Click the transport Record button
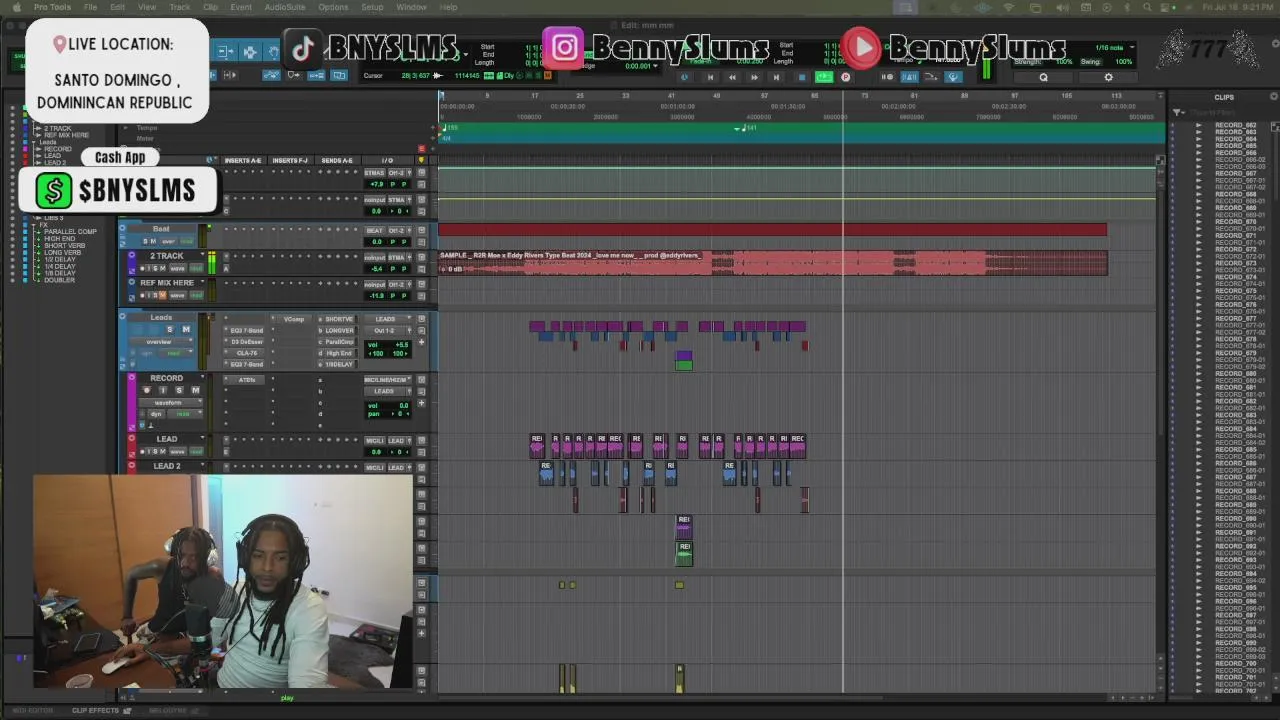 (846, 77)
